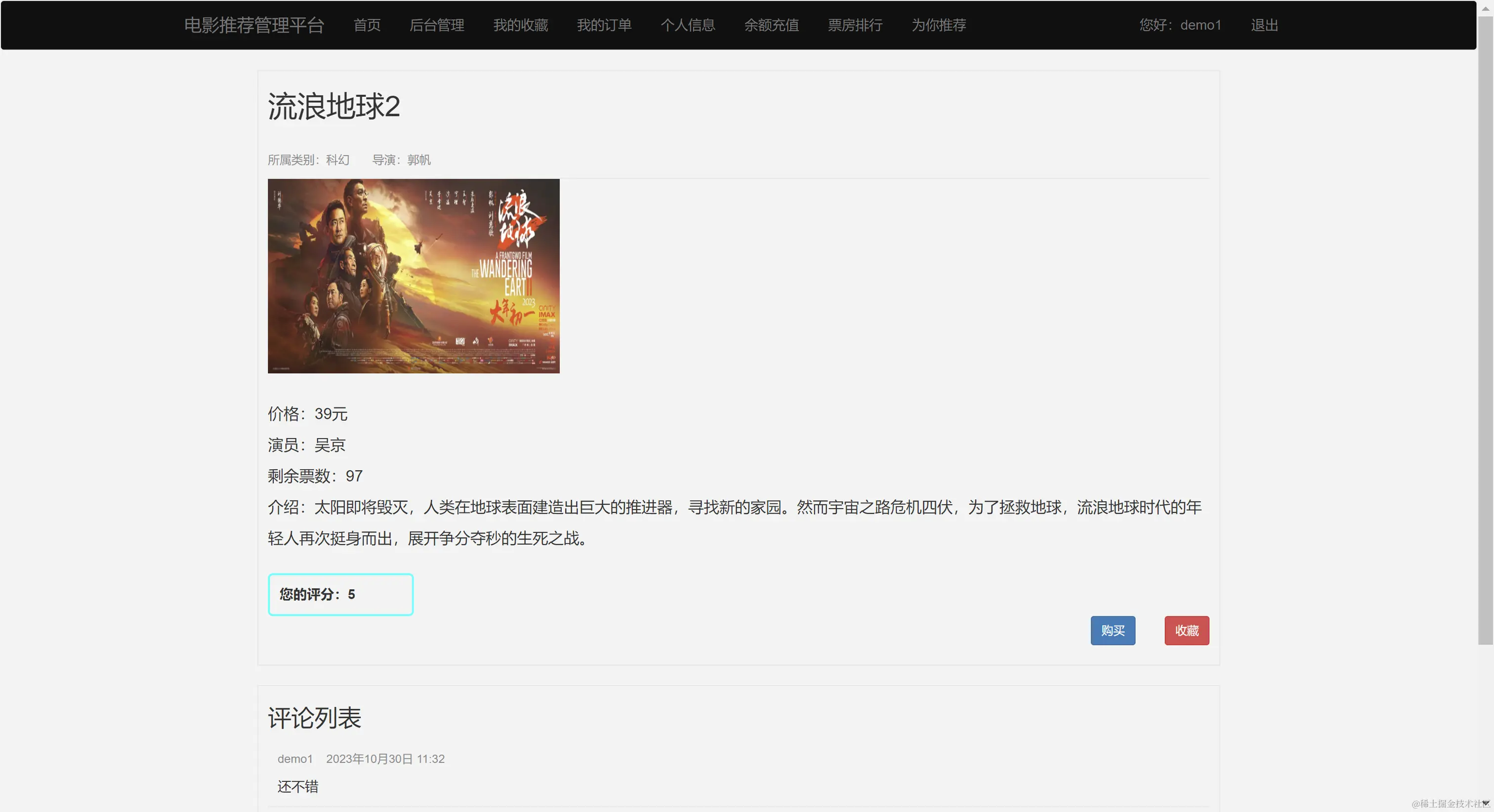
Task: Click the 您好：demo1 user greeting
Action: tap(1180, 25)
